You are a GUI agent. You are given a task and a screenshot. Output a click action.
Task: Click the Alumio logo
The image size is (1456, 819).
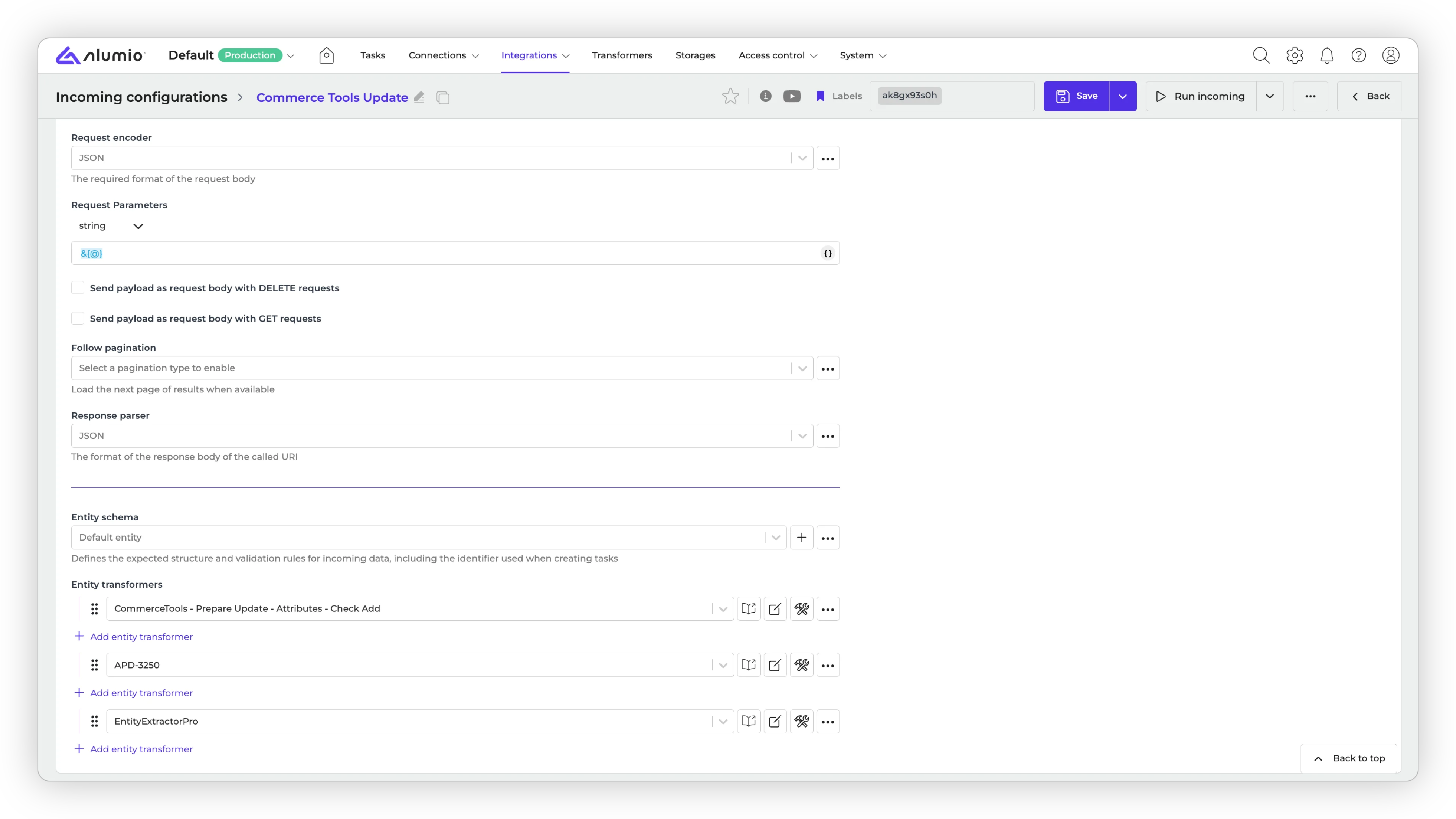(100, 55)
